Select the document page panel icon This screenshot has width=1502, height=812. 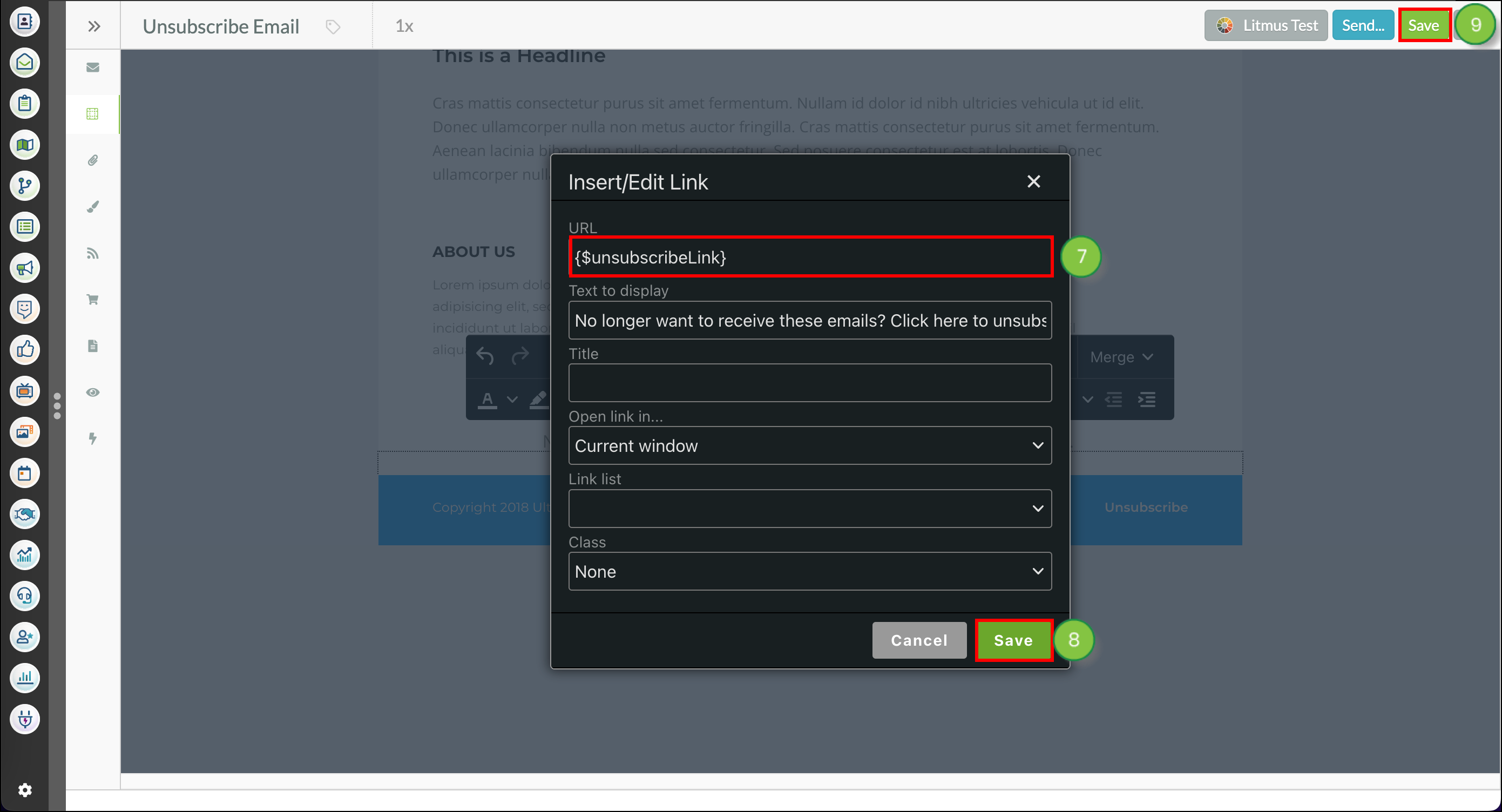pos(93,346)
